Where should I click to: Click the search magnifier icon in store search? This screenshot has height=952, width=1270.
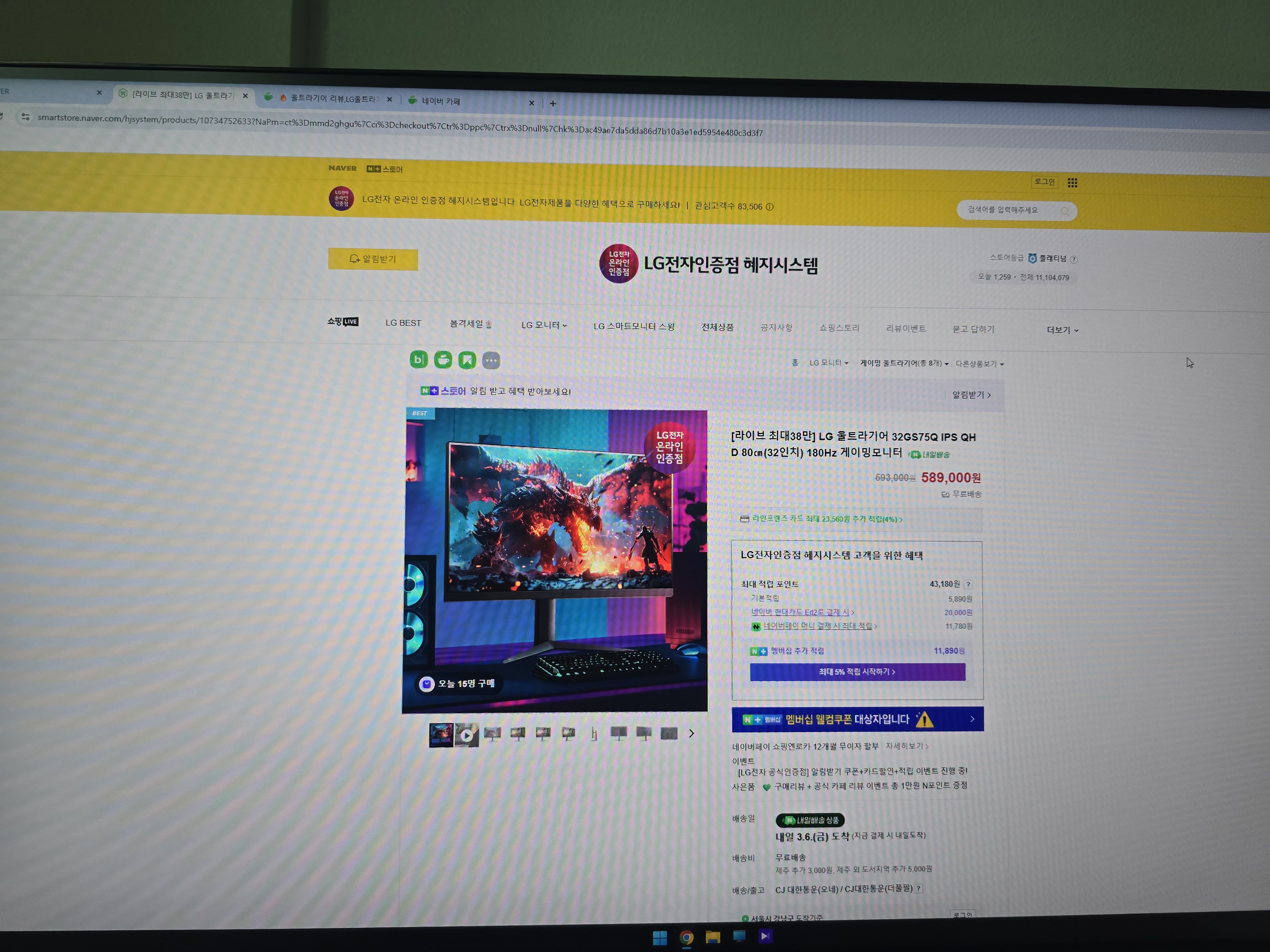tap(1065, 211)
